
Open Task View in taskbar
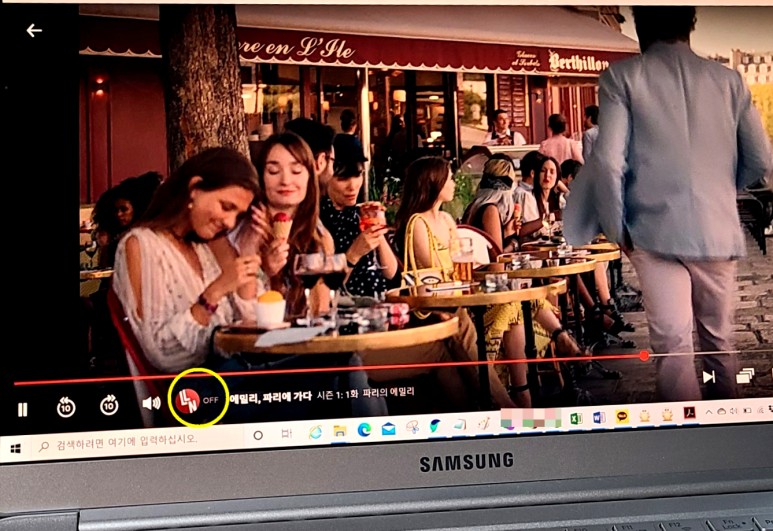[x=286, y=433]
